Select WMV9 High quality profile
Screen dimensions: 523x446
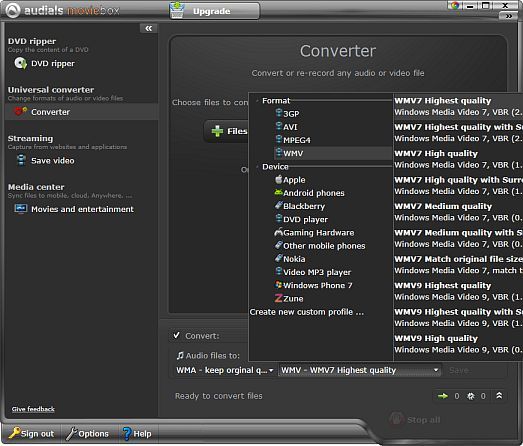458,344
